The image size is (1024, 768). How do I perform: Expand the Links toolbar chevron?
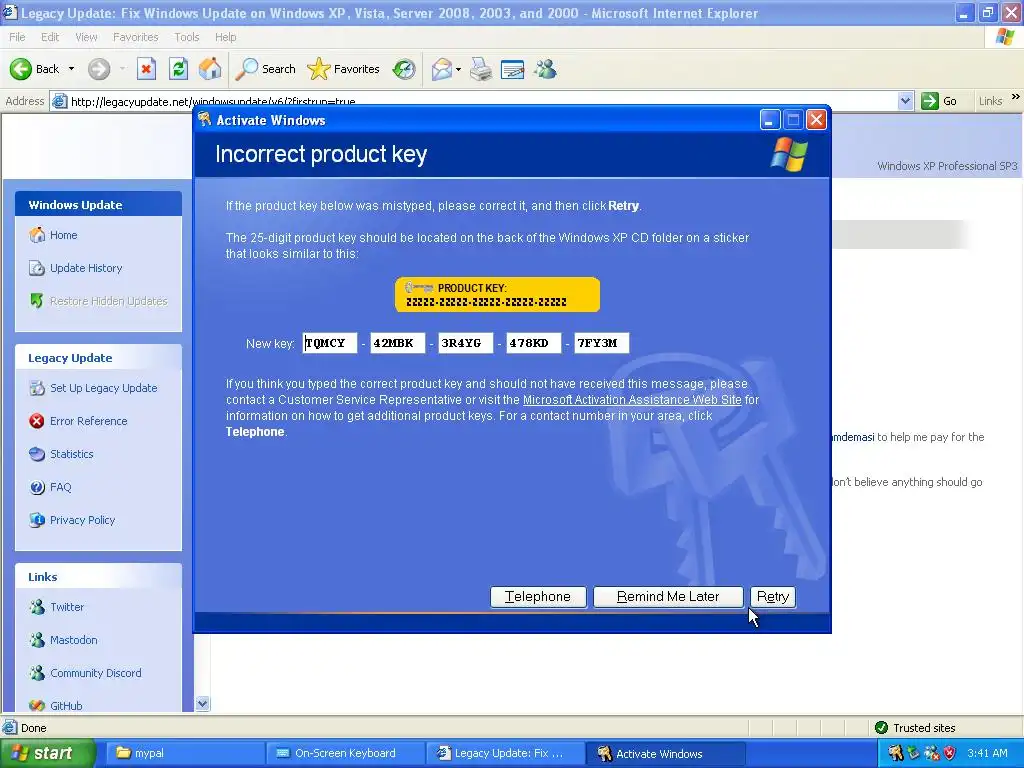[x=1016, y=97]
